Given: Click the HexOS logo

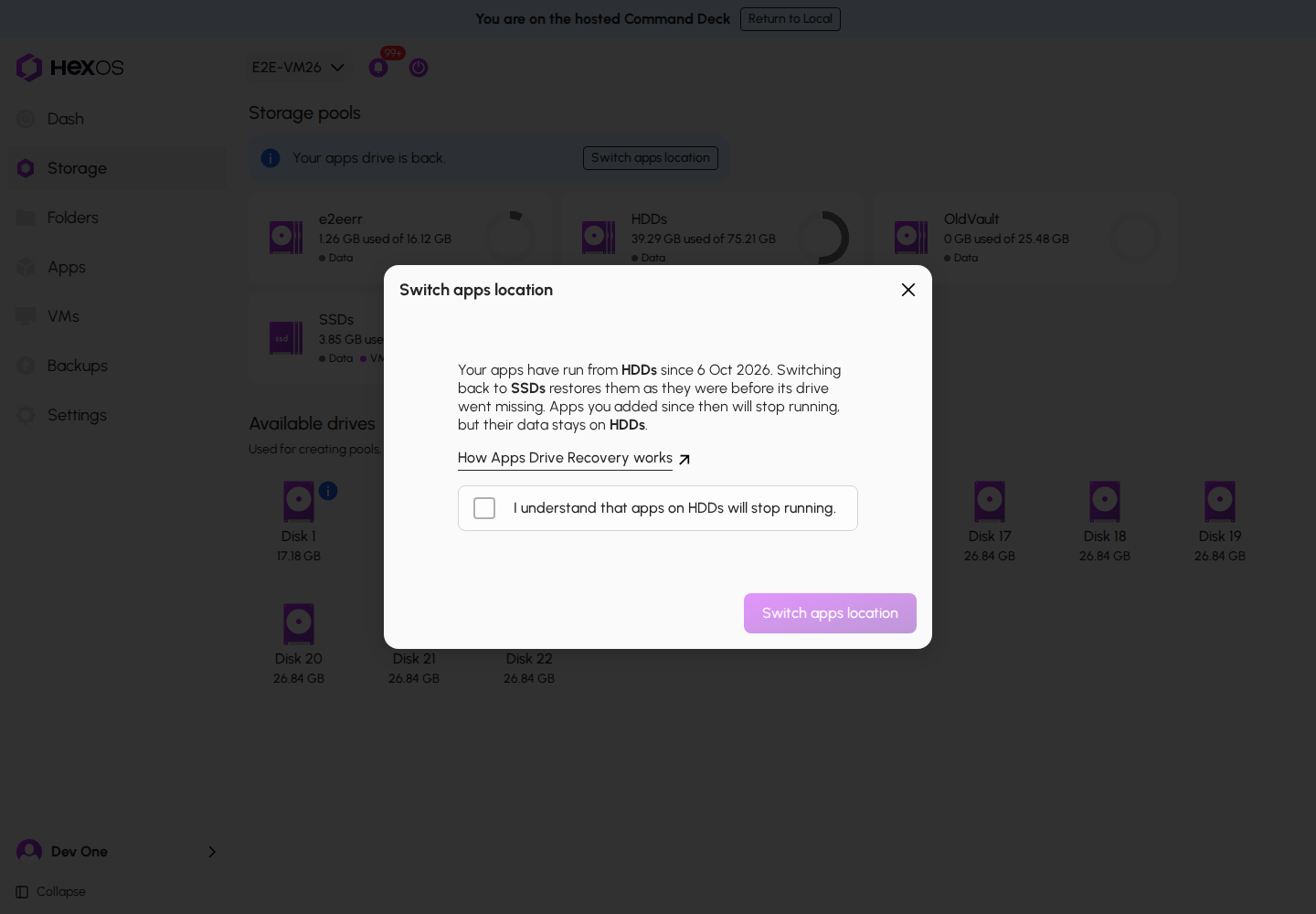Looking at the screenshot, I should [70, 68].
